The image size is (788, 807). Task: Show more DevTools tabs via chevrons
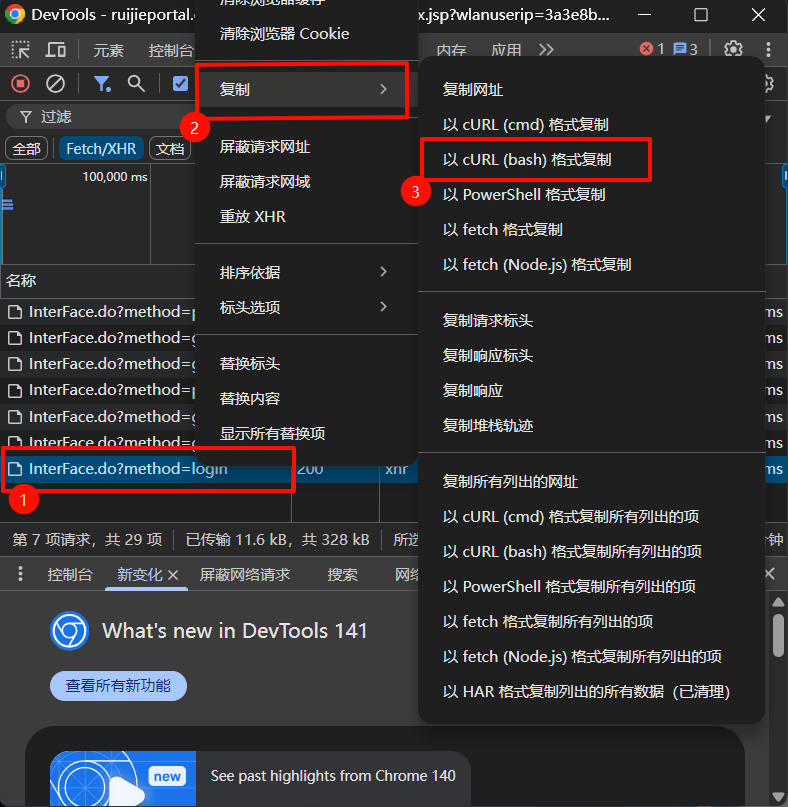click(x=546, y=50)
